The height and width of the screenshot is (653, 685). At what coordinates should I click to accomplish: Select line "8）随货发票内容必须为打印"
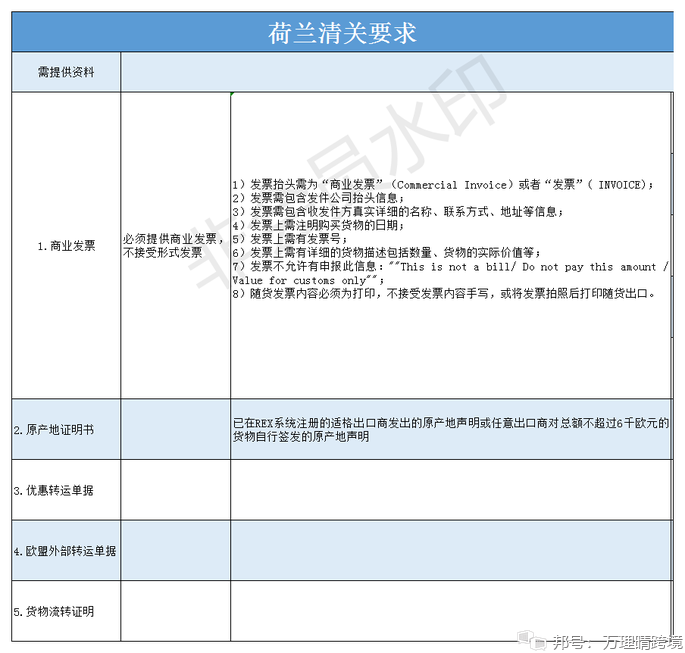pyautogui.click(x=444, y=294)
